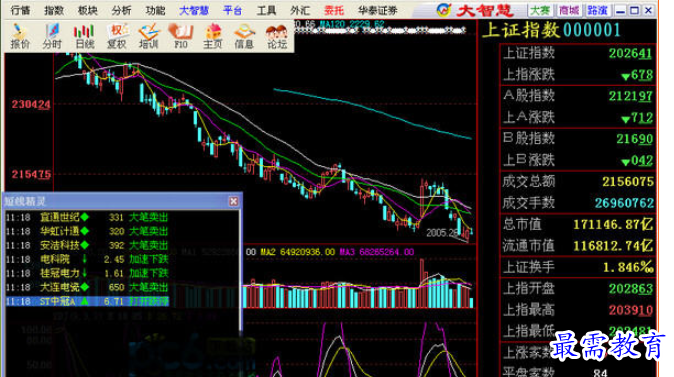The height and width of the screenshot is (377, 674).
Task: Click the 成交总额 value 2156075
Action: click(x=628, y=181)
